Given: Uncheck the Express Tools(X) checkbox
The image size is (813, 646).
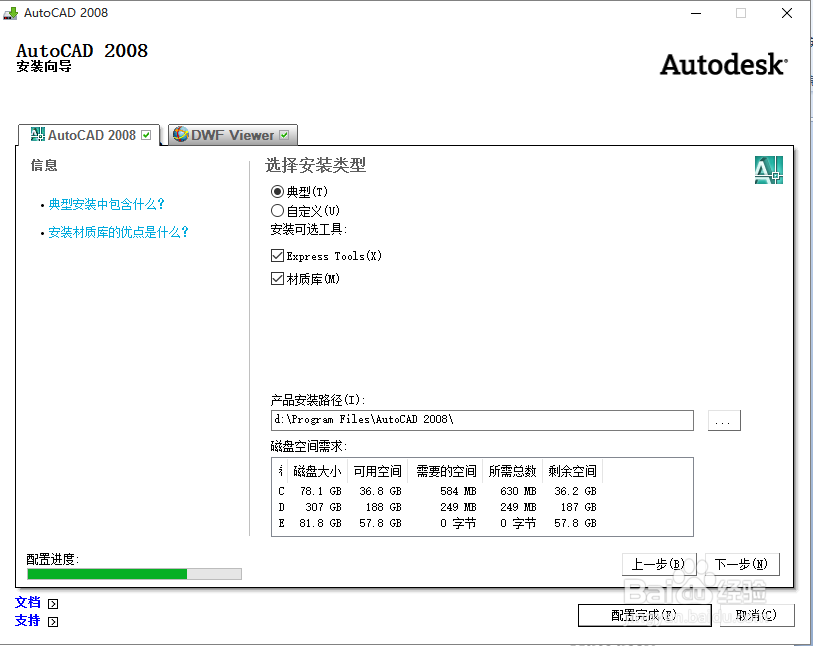Looking at the screenshot, I should point(277,255).
